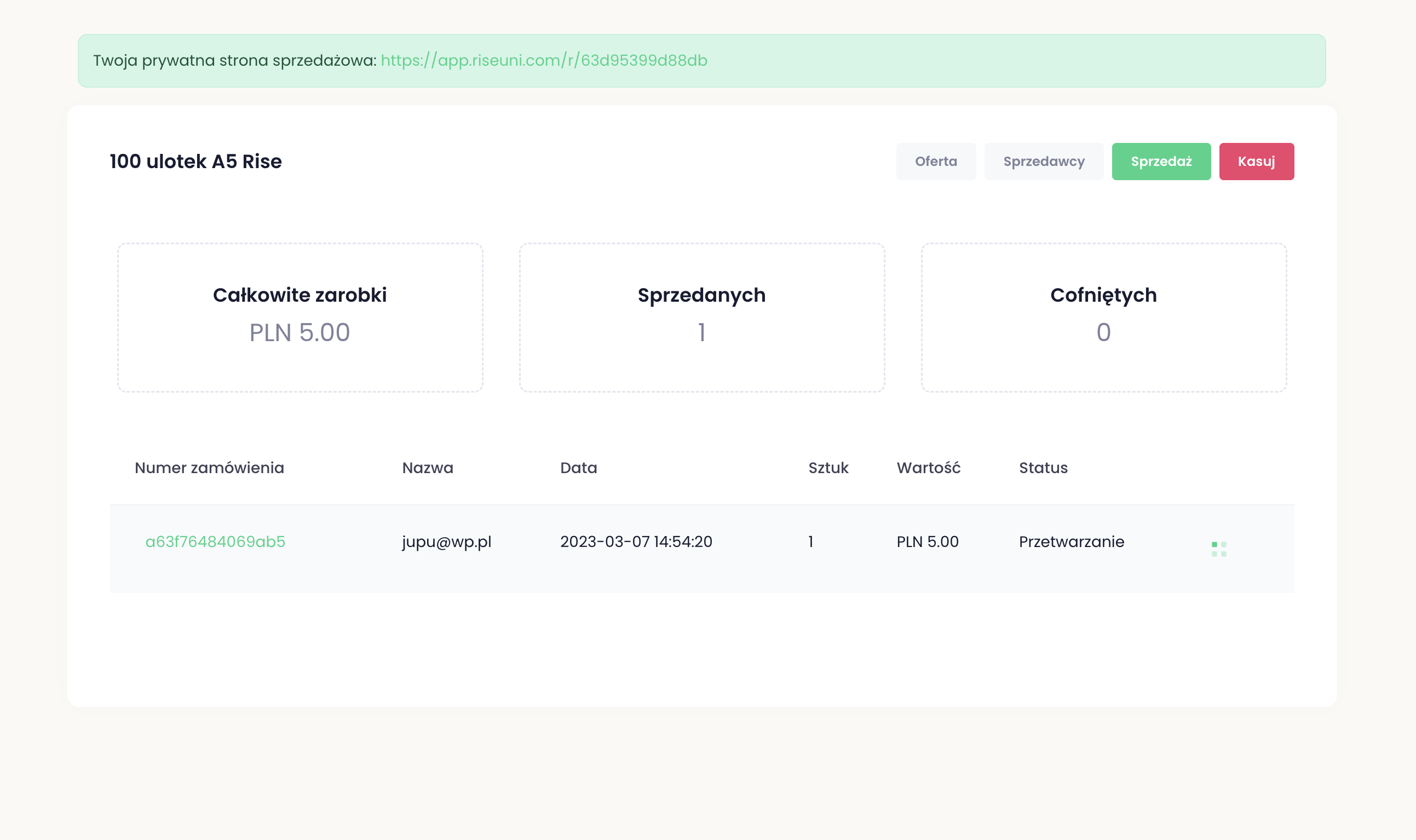
Task: Click the Nazwa column header
Action: pyautogui.click(x=427, y=468)
